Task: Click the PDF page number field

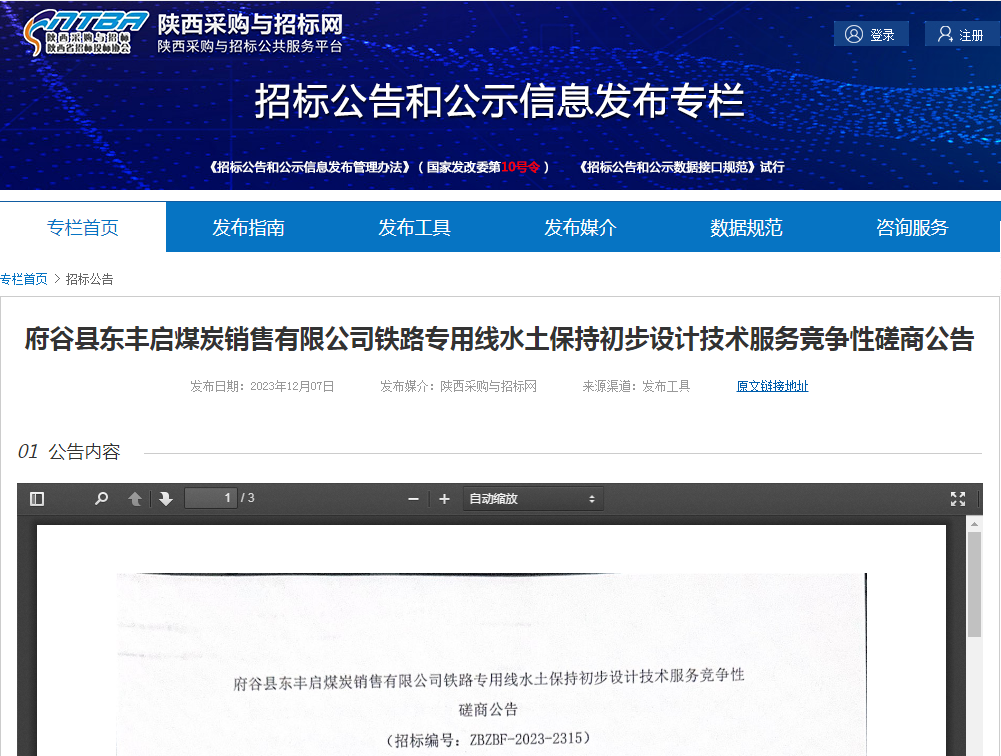Action: point(211,498)
